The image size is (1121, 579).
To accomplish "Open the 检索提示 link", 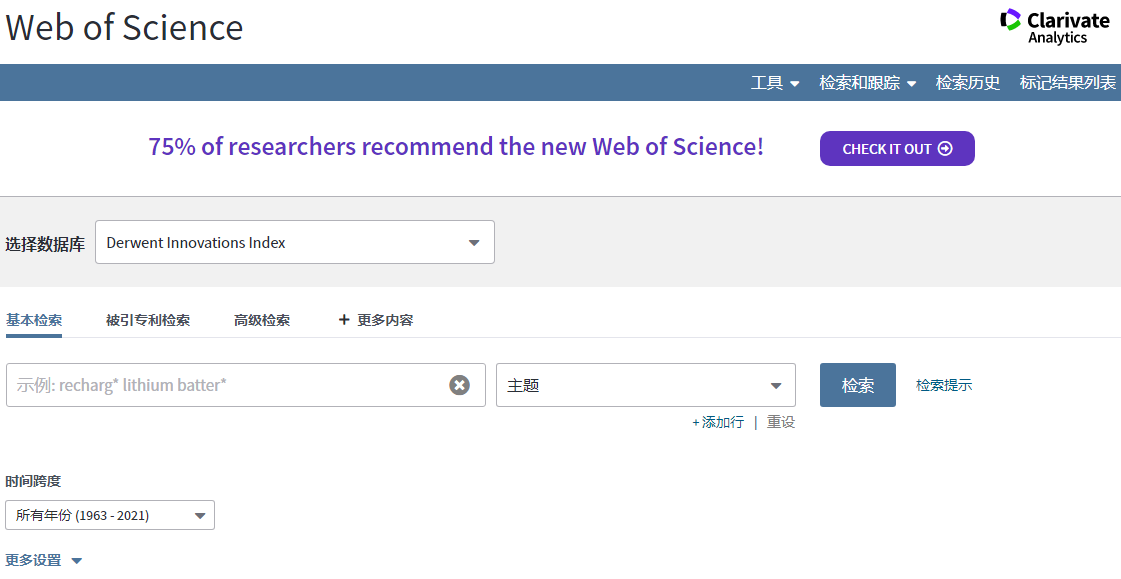I will point(944,385).
